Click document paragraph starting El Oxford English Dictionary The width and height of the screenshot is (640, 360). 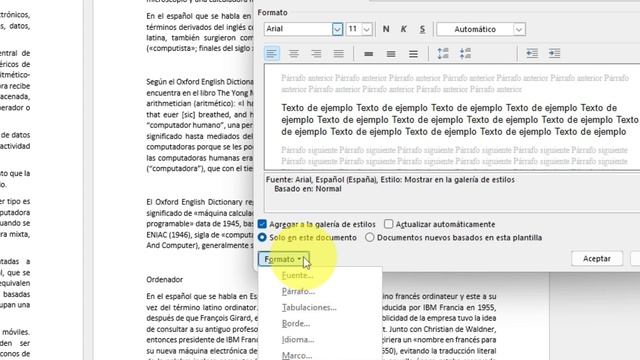click(200, 224)
